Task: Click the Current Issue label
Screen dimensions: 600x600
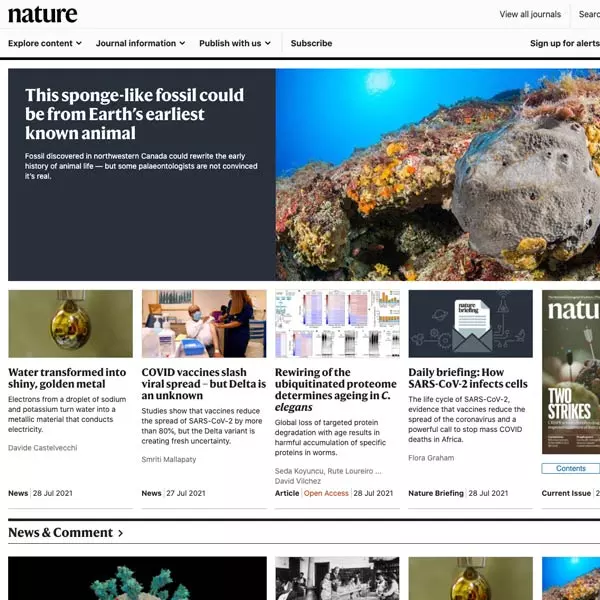Action: pos(566,493)
